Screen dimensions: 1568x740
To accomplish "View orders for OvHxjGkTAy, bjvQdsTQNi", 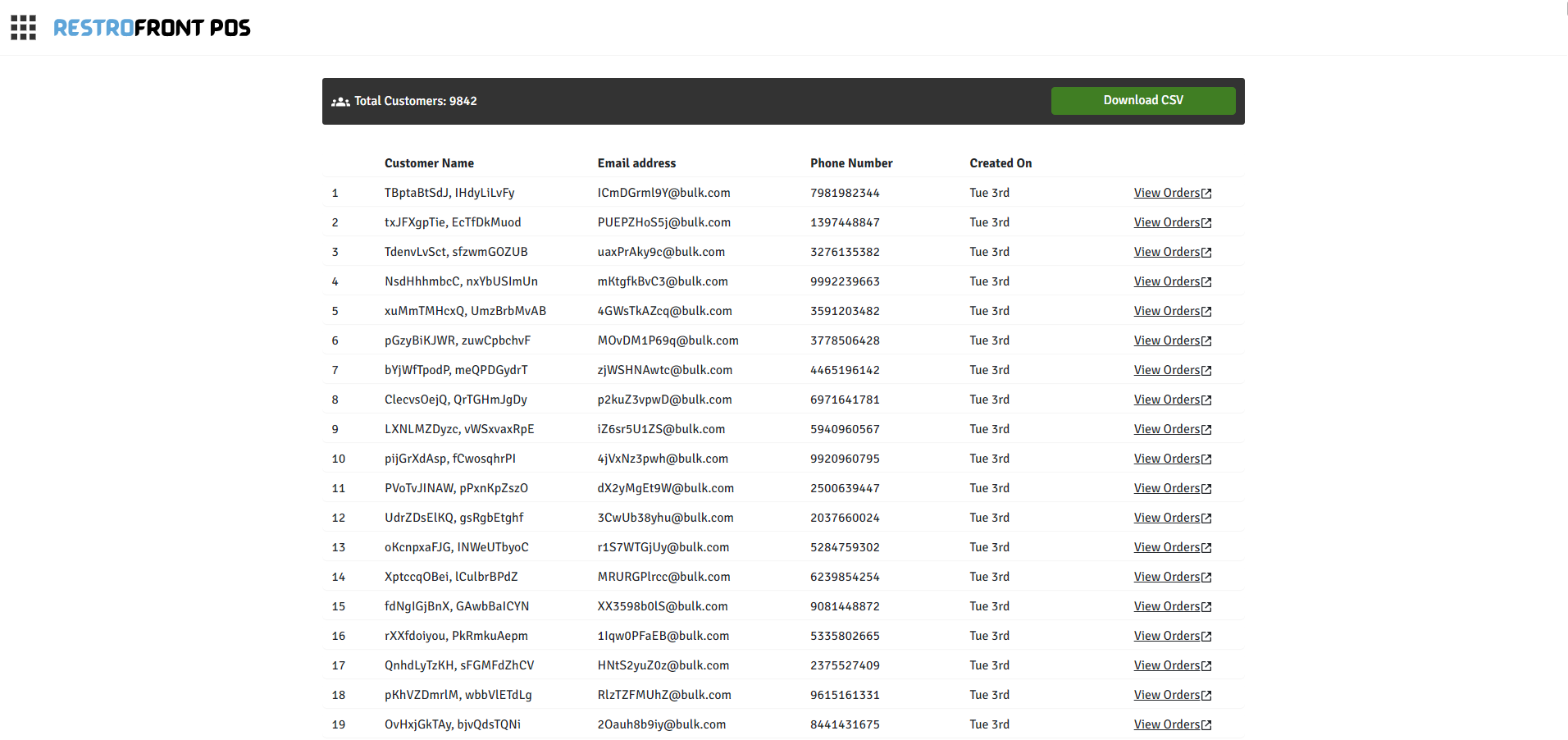I will [x=1173, y=724].
